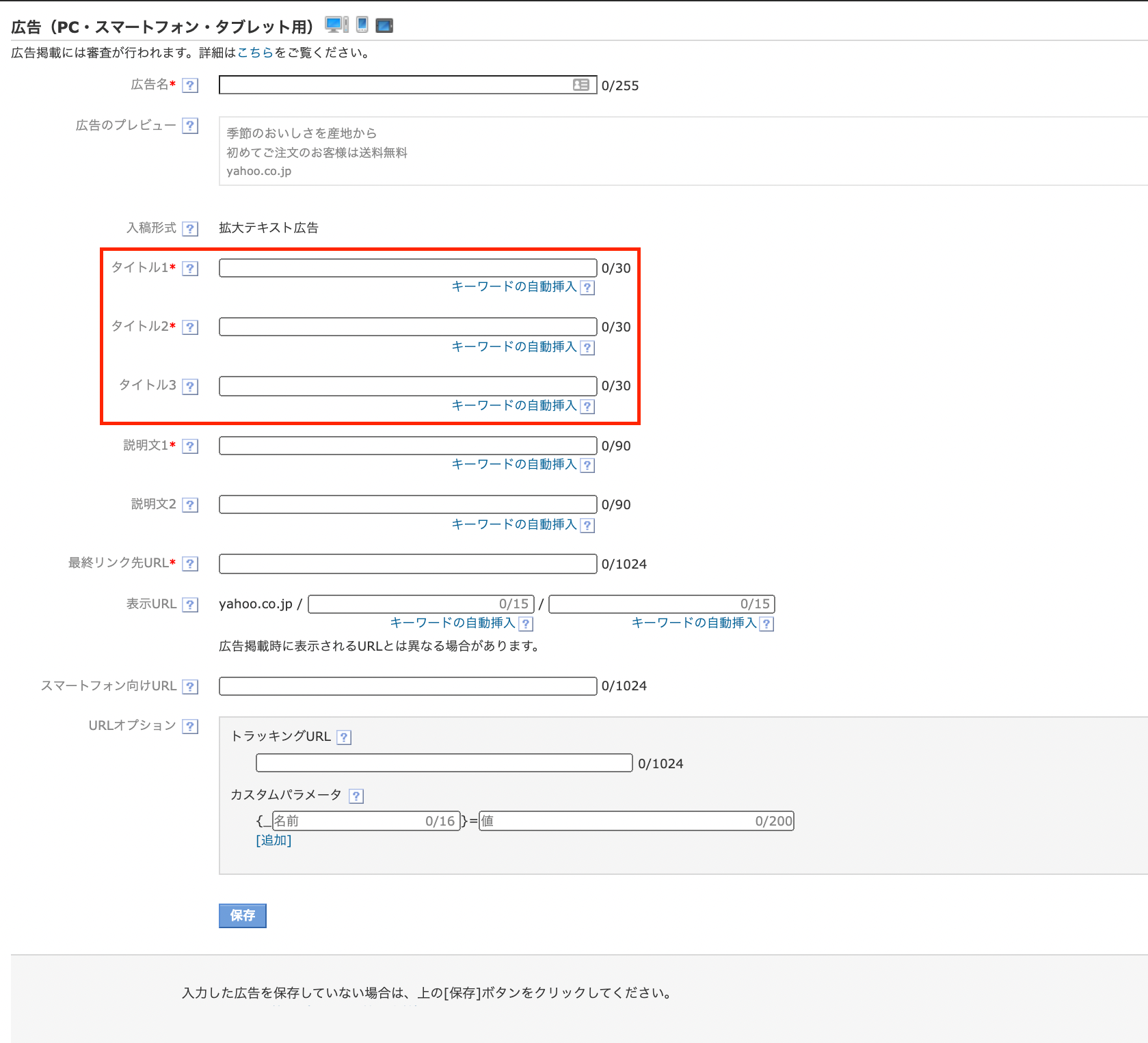This screenshot has width=1148, height=1043.
Task: Focus the タイトル2 input field
Action: pyautogui.click(x=408, y=327)
